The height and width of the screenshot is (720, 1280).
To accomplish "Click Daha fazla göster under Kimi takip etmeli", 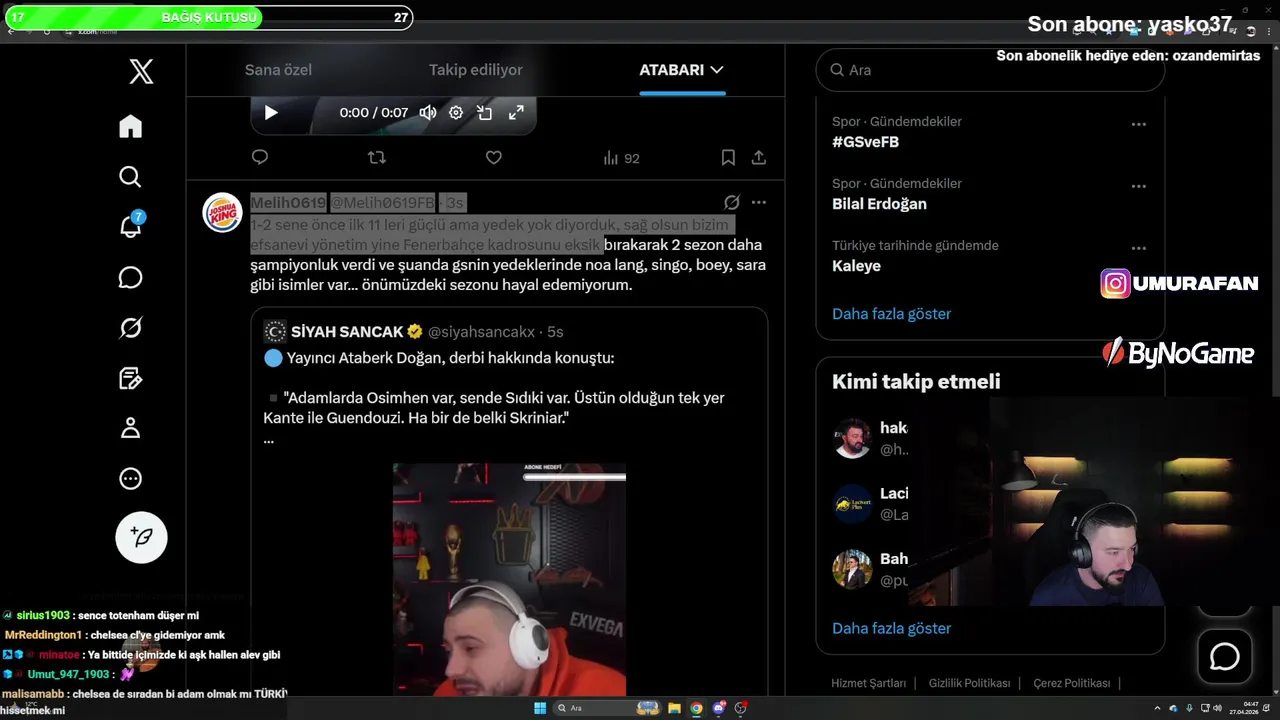I will coord(891,629).
